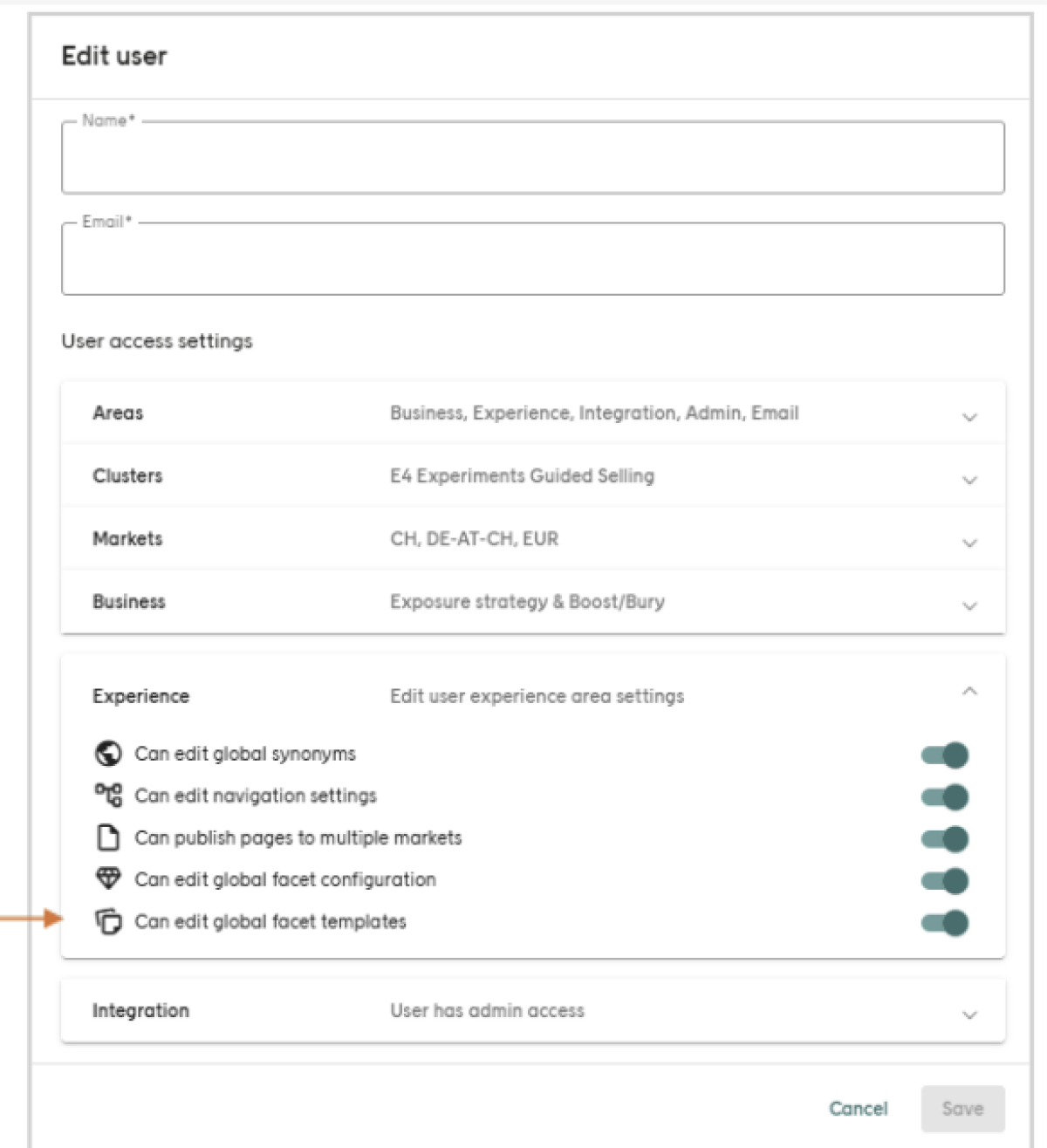1047x1148 pixels.
Task: Toggle off Can edit global facet templates
Action: point(945,921)
